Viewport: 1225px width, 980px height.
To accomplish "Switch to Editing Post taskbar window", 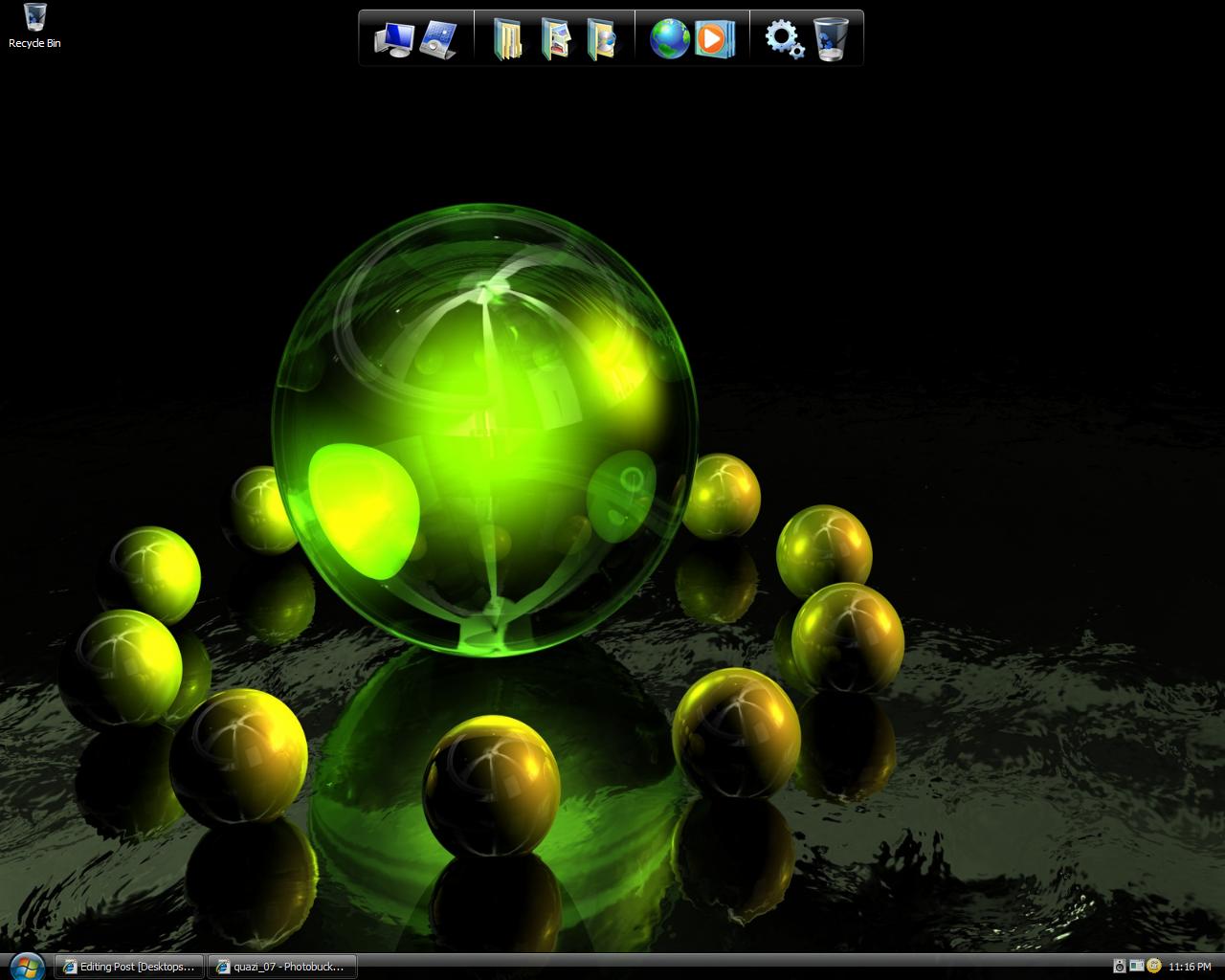I will [x=129, y=967].
